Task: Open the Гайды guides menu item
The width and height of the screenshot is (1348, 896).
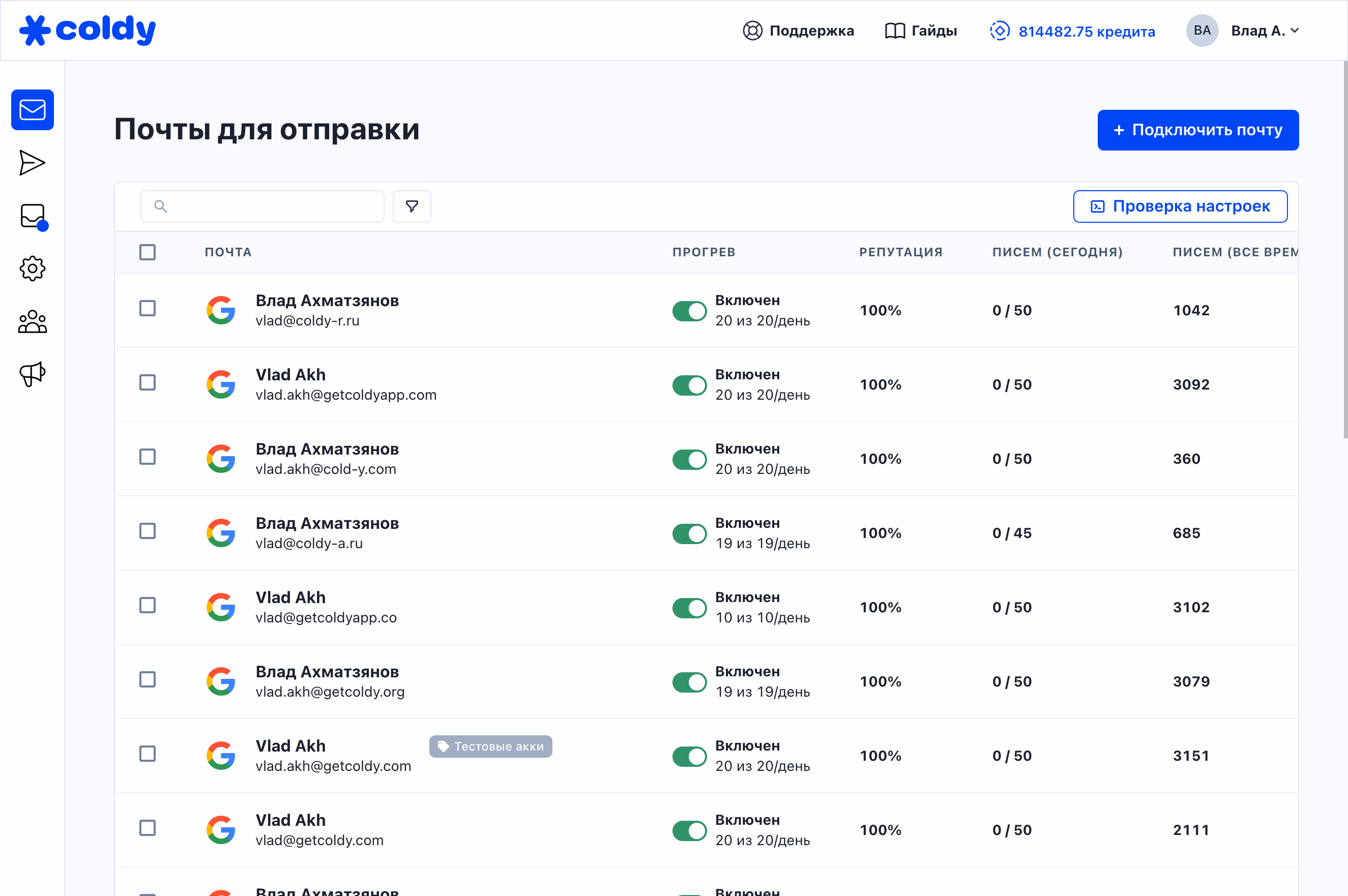Action: [x=920, y=31]
